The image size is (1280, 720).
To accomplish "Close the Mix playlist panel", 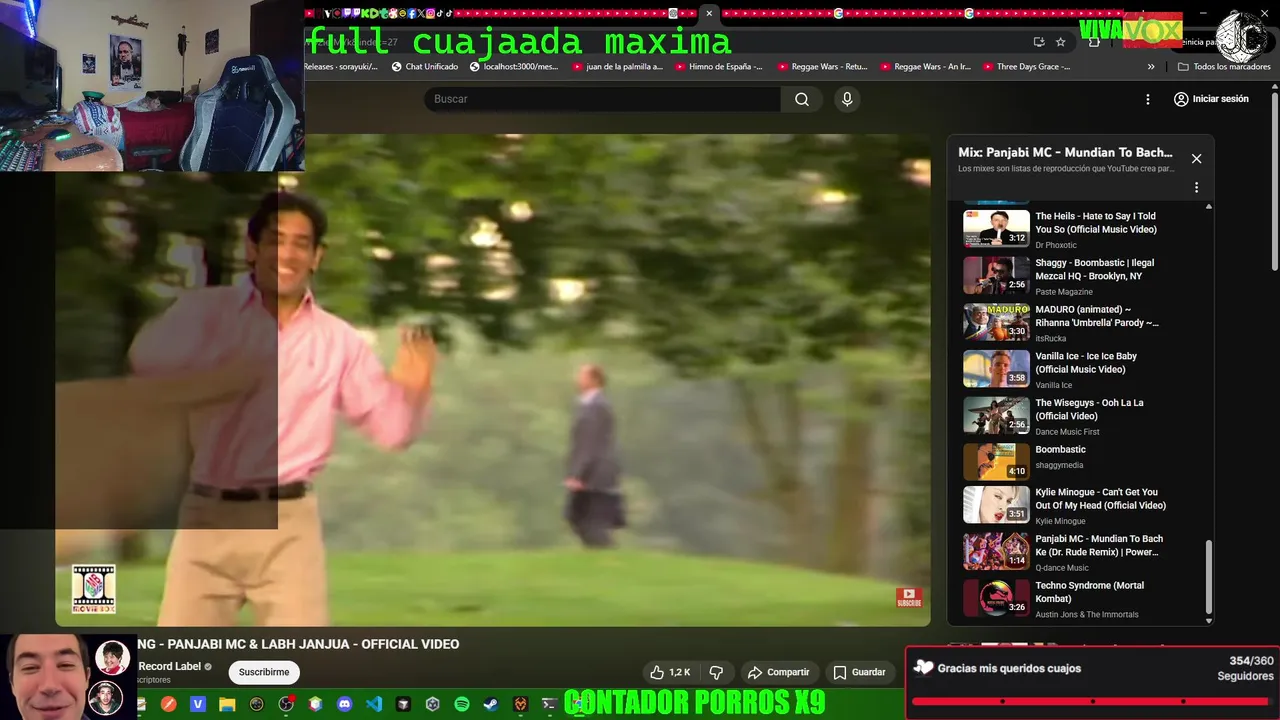I will 1196,158.
